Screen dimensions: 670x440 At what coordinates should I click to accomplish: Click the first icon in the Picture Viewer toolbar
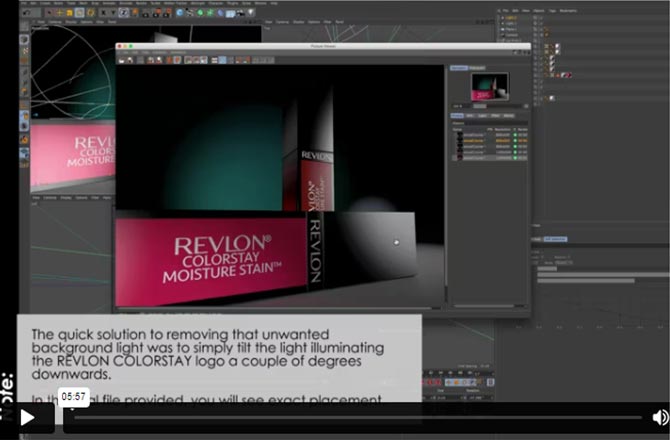[x=123, y=60]
